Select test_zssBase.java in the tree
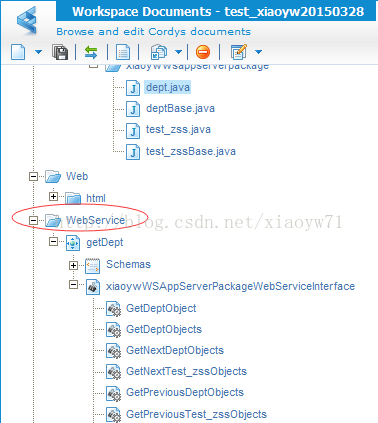This screenshot has height=423, width=378. [191, 151]
